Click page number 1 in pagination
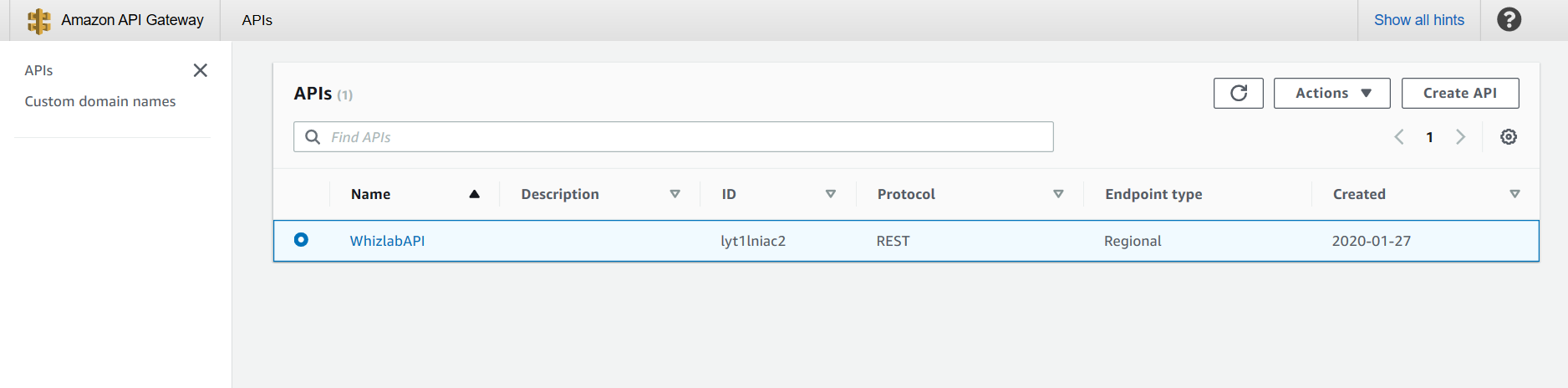This screenshot has height=388, width=1568. 1430,137
